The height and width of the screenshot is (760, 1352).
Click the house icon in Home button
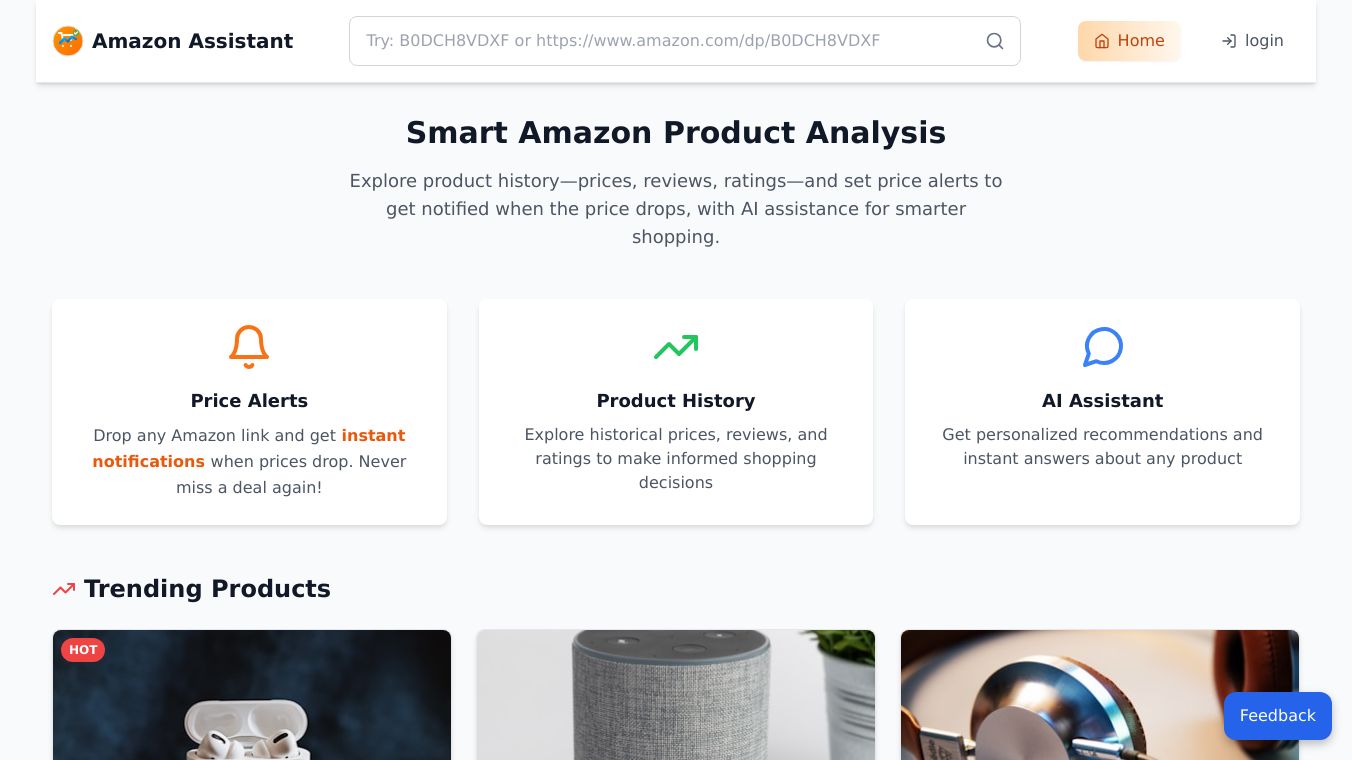pos(1102,41)
